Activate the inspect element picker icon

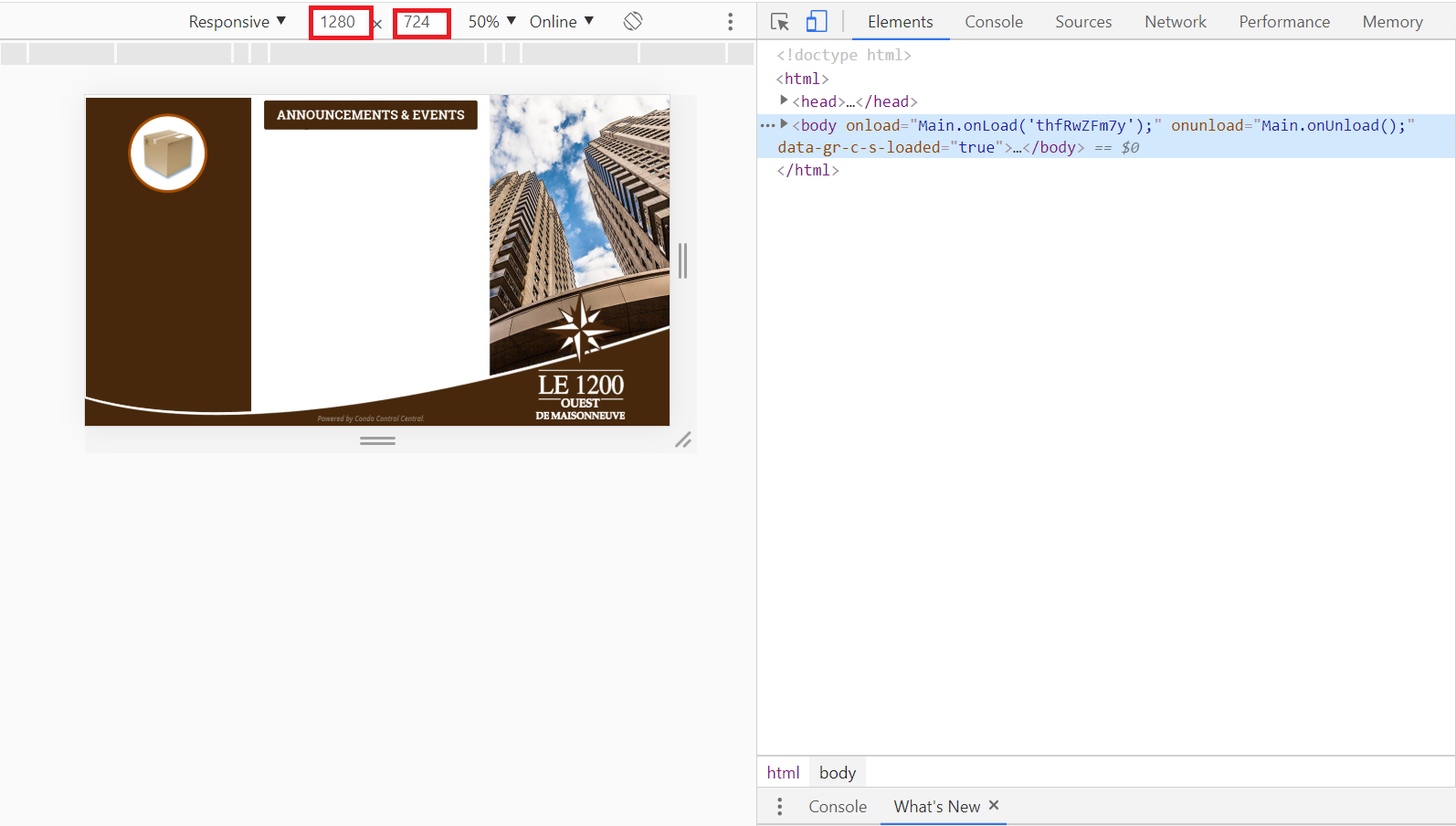pos(779,22)
